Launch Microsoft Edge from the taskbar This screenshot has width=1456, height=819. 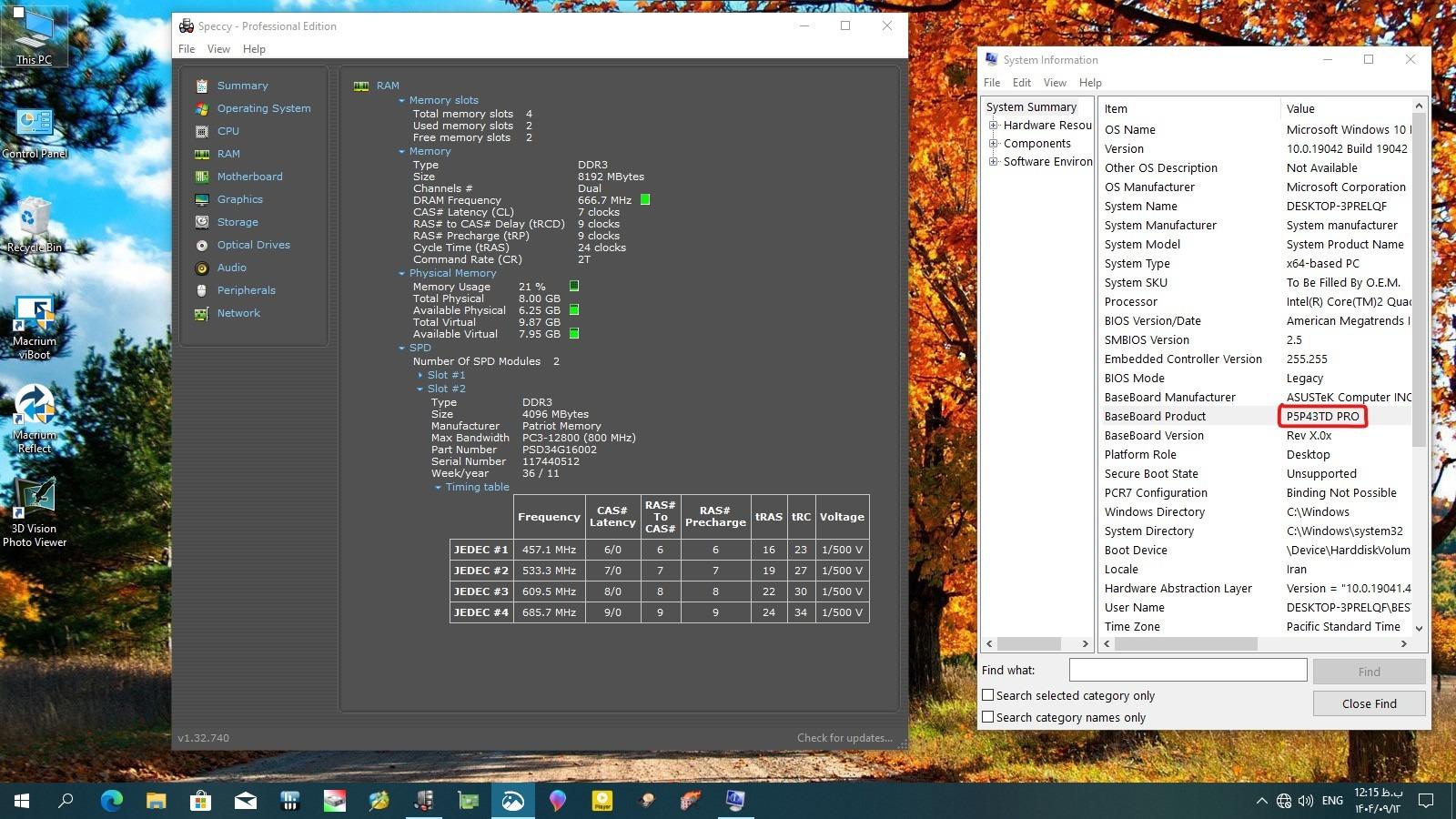pyautogui.click(x=111, y=800)
